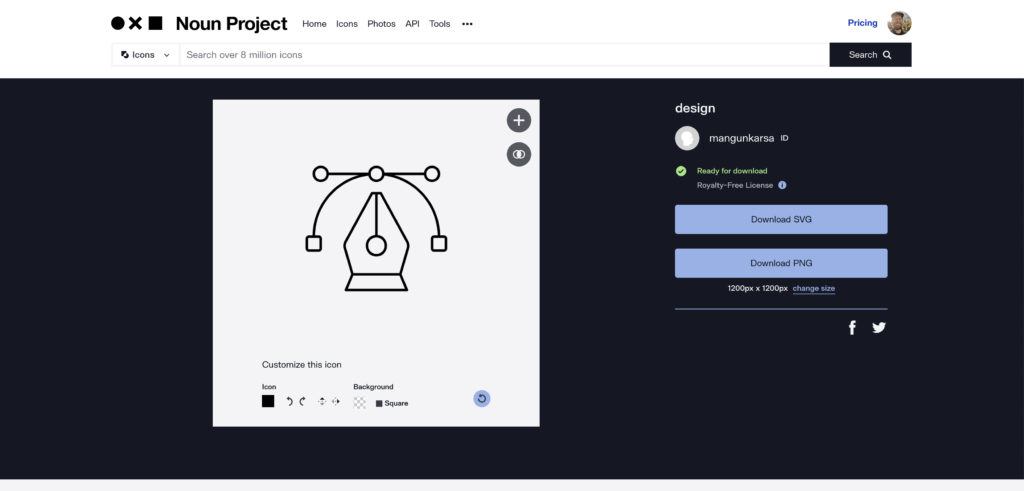Open the Photos menu item

pyautogui.click(x=381, y=24)
